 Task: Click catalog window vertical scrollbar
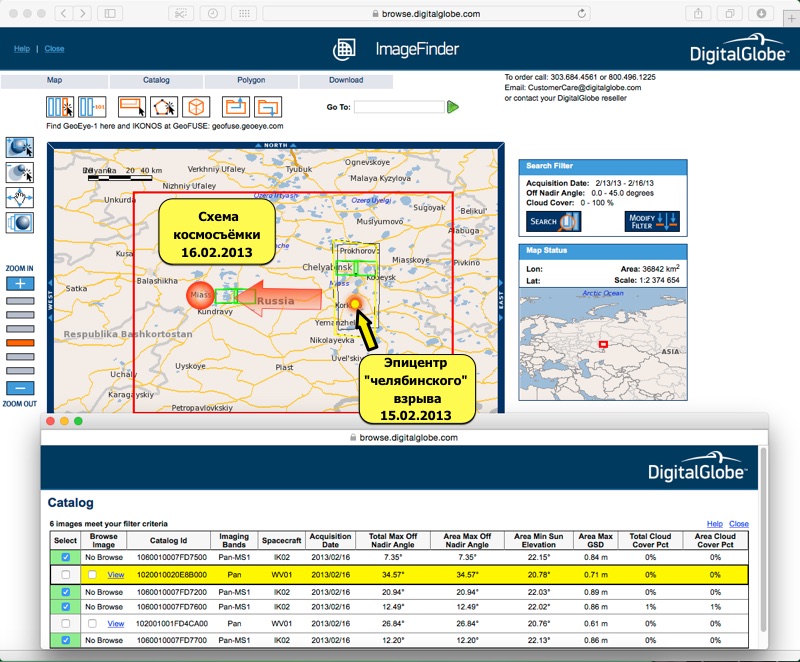763,541
